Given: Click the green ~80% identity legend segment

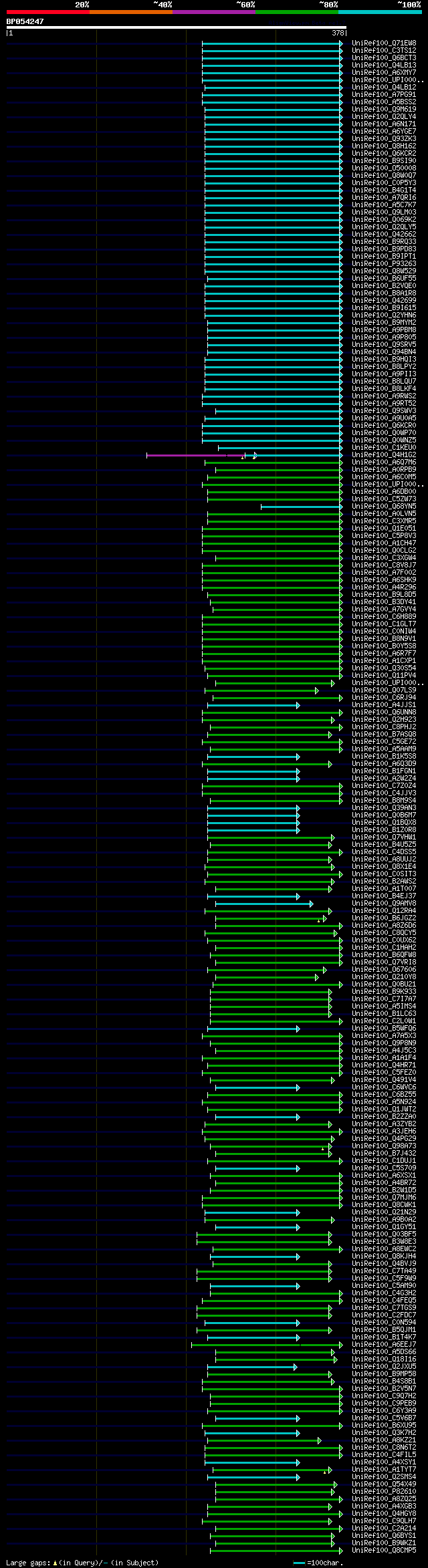Looking at the screenshot, I should point(296,12).
